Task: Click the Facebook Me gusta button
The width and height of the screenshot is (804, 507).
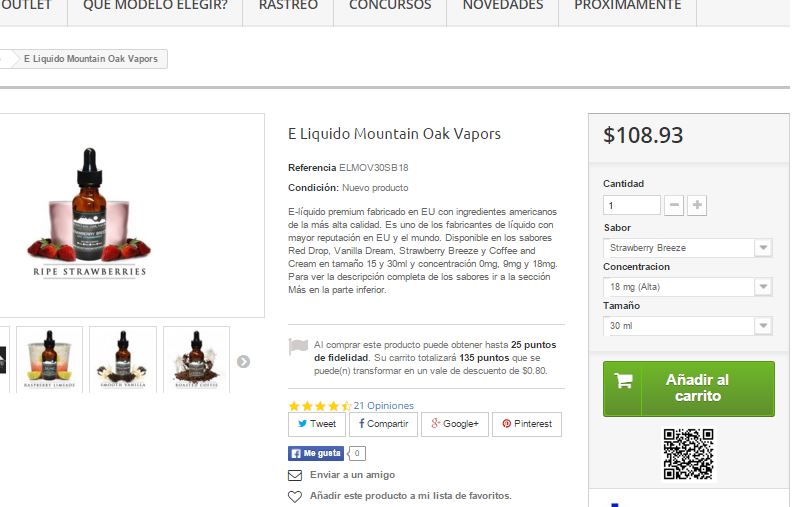Action: (x=316, y=453)
